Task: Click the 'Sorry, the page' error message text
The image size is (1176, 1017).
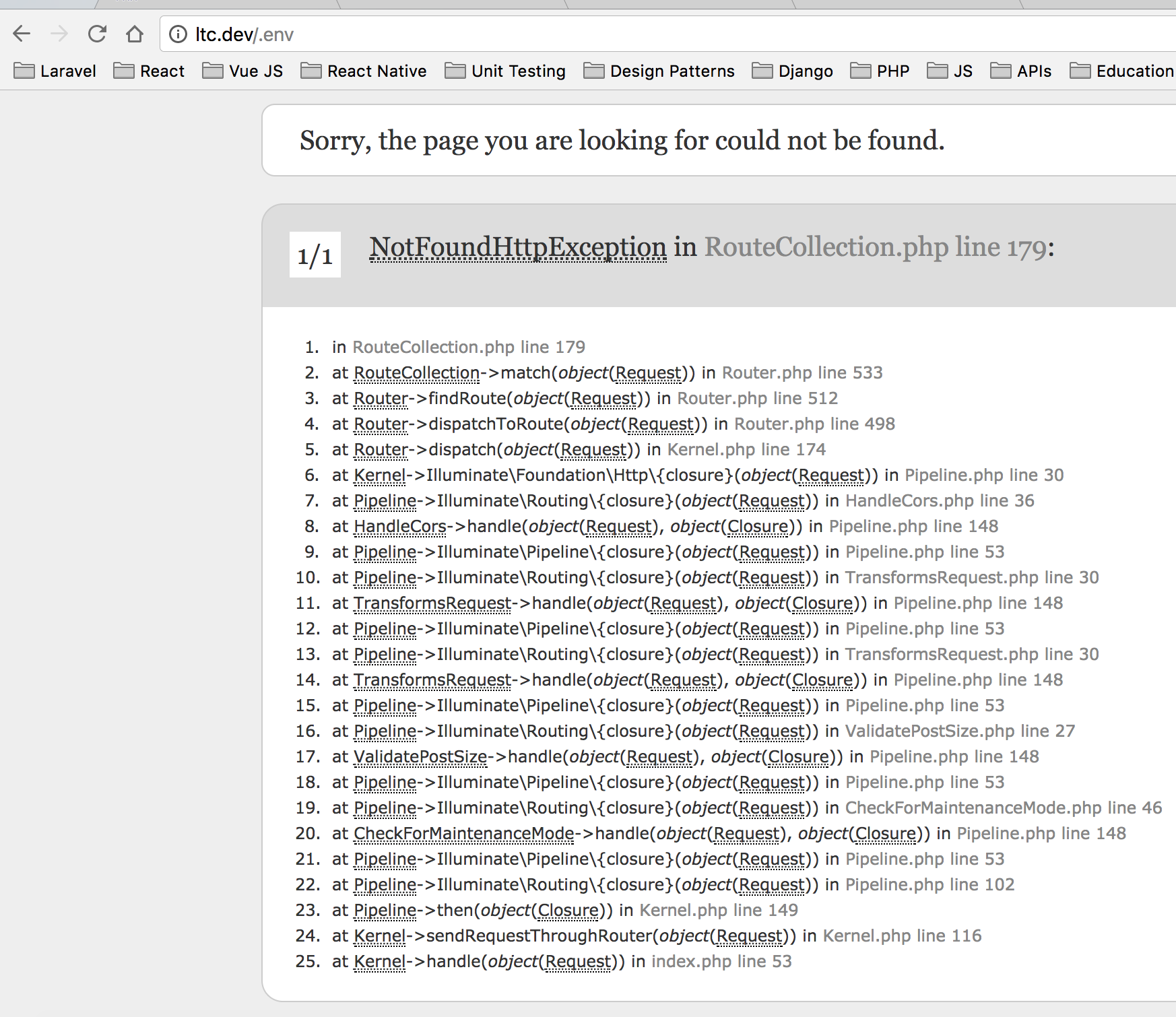Action: [622, 140]
